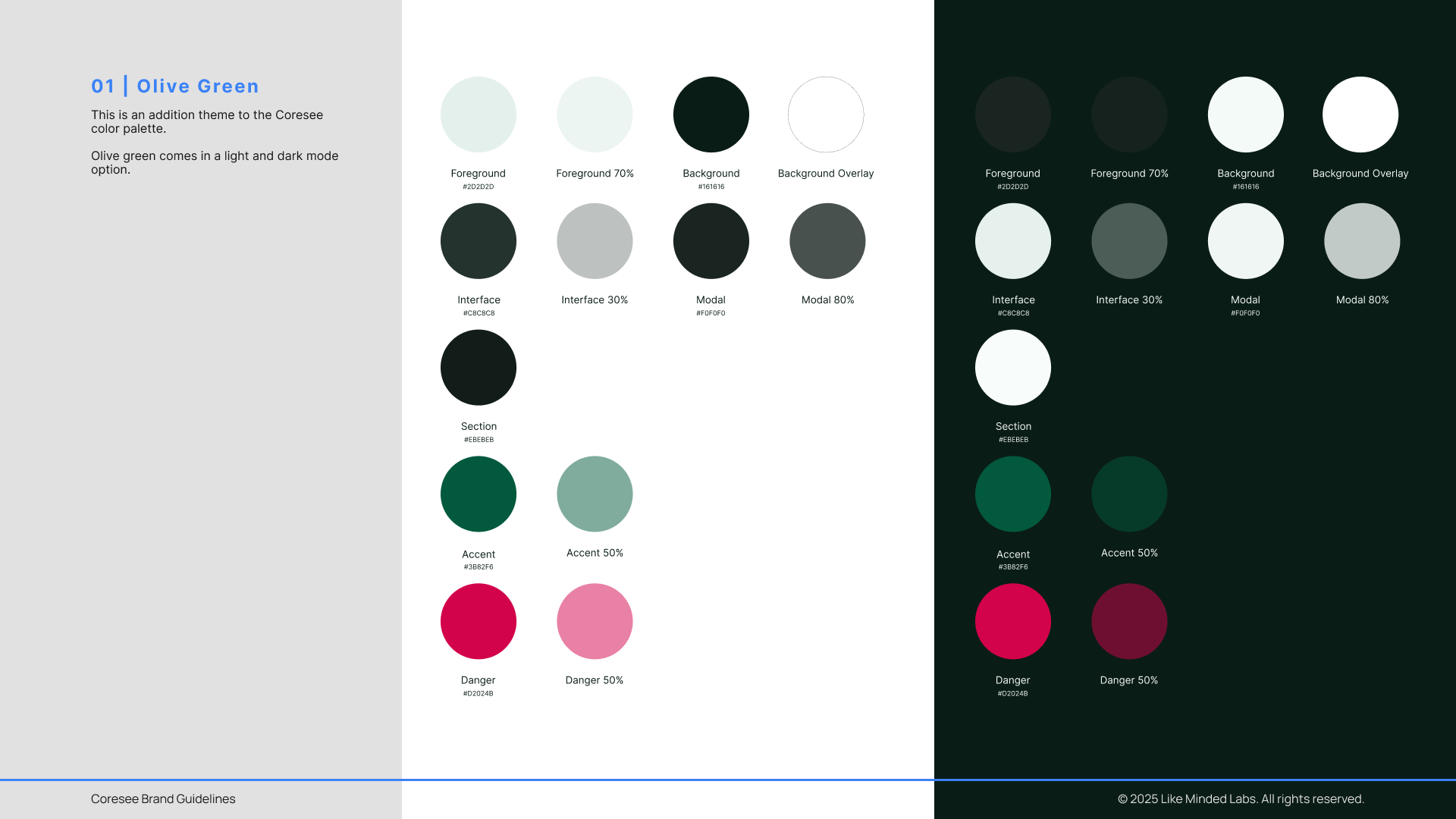Select the light mode Background Overlay circle
This screenshot has height=819, width=1456.
tap(826, 115)
